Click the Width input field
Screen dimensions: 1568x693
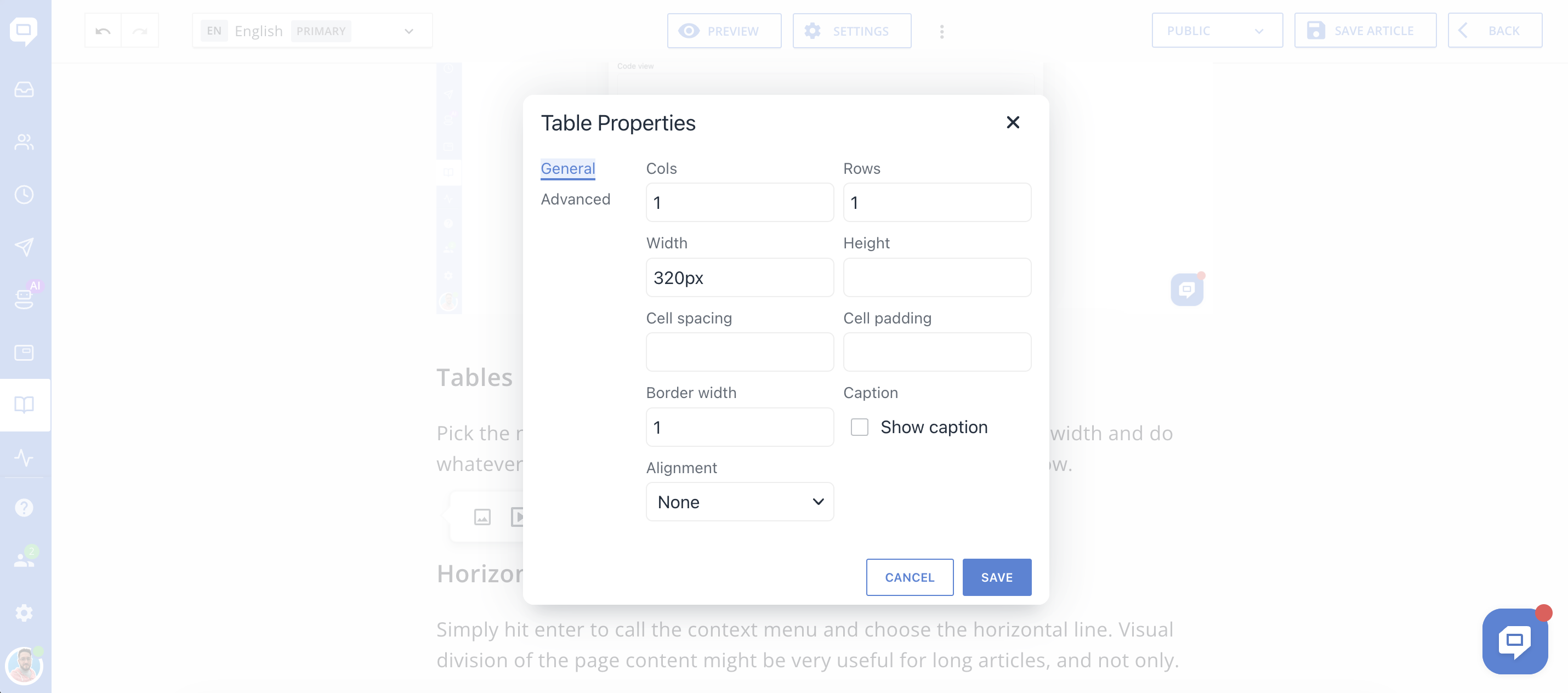click(740, 277)
